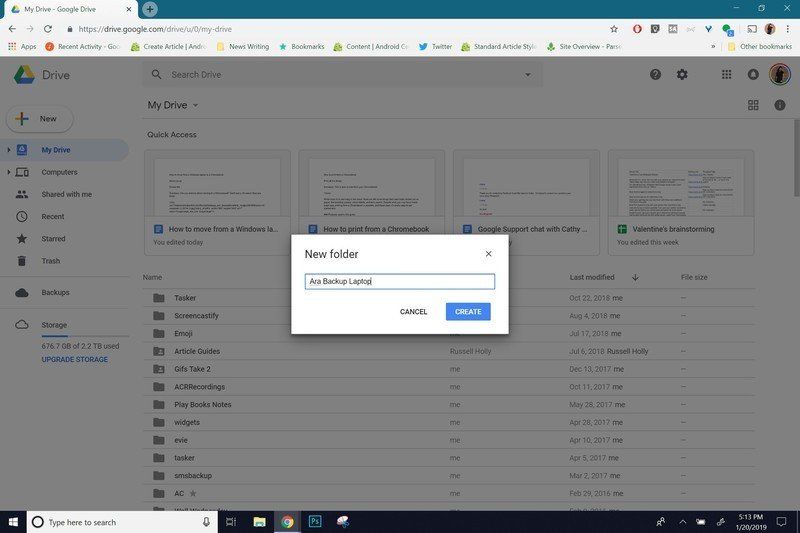Image resolution: width=800 pixels, height=533 pixels.
Task: Open the Google apps grid icon
Action: click(727, 75)
